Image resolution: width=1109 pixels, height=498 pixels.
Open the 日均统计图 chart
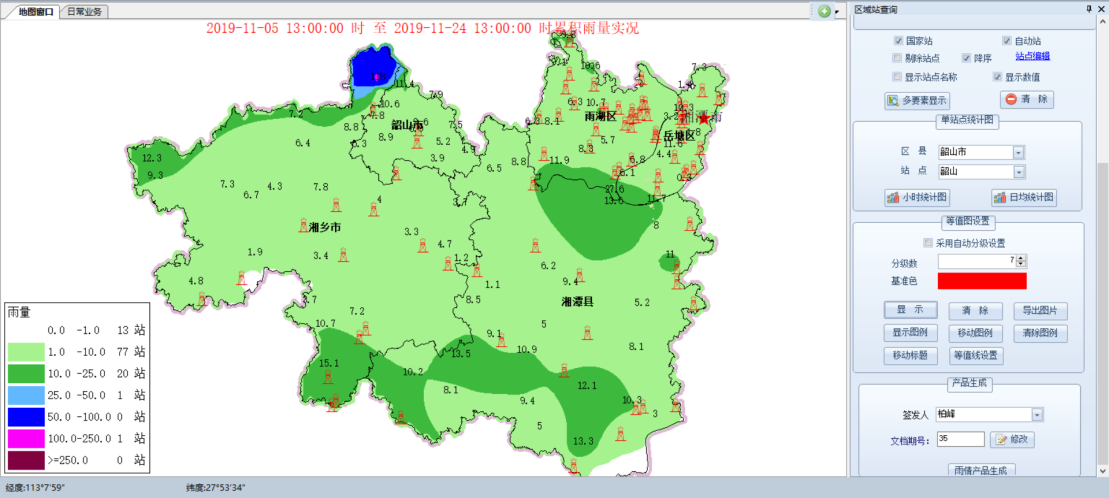[1023, 197]
